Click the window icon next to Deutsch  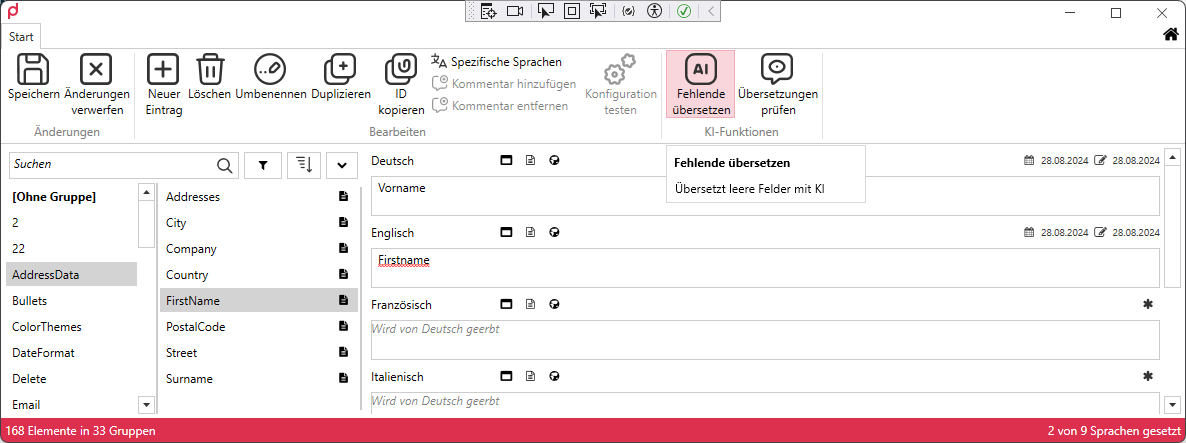point(507,160)
